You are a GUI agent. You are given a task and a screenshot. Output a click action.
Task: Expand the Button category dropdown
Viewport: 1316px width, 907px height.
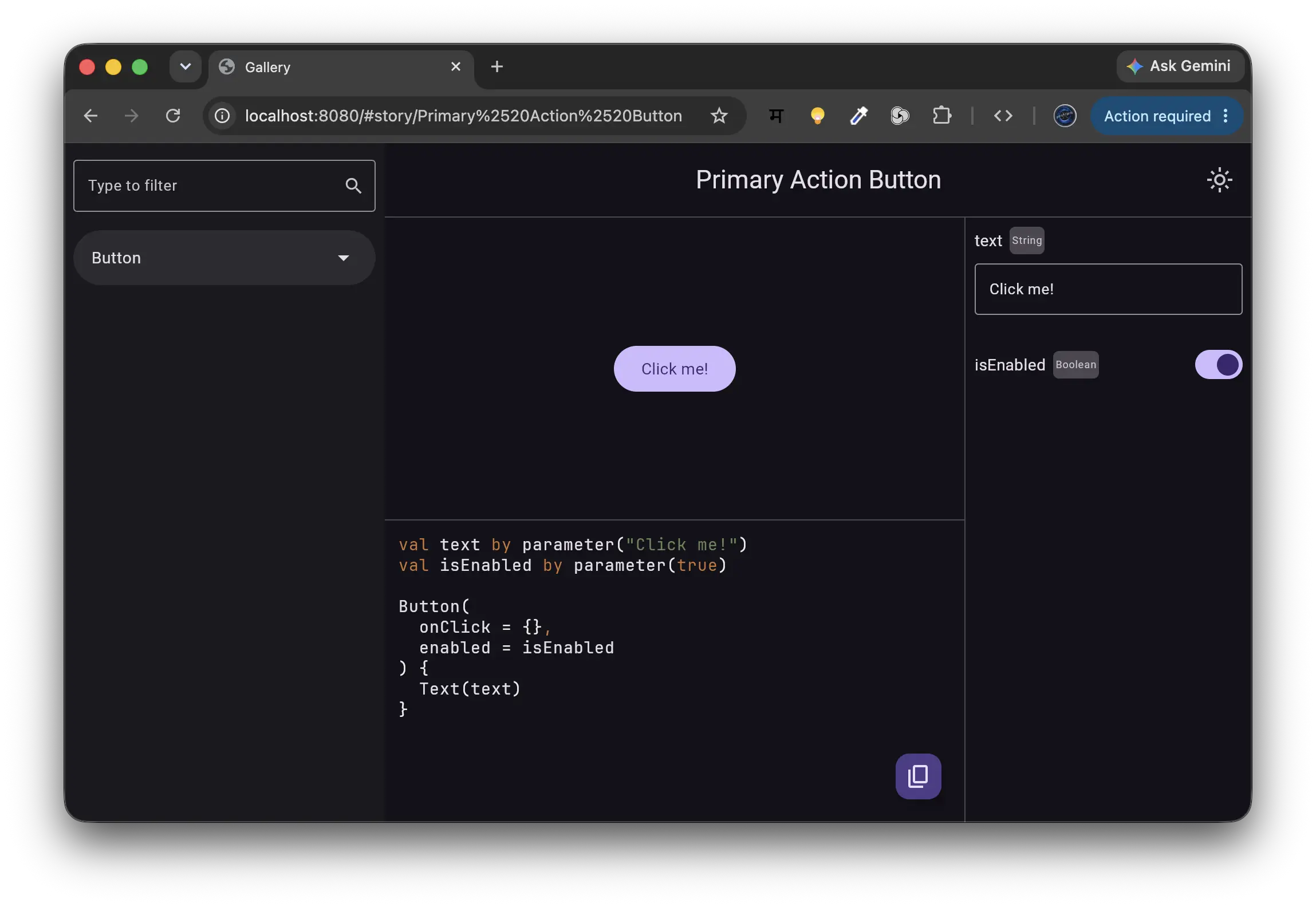(x=224, y=258)
